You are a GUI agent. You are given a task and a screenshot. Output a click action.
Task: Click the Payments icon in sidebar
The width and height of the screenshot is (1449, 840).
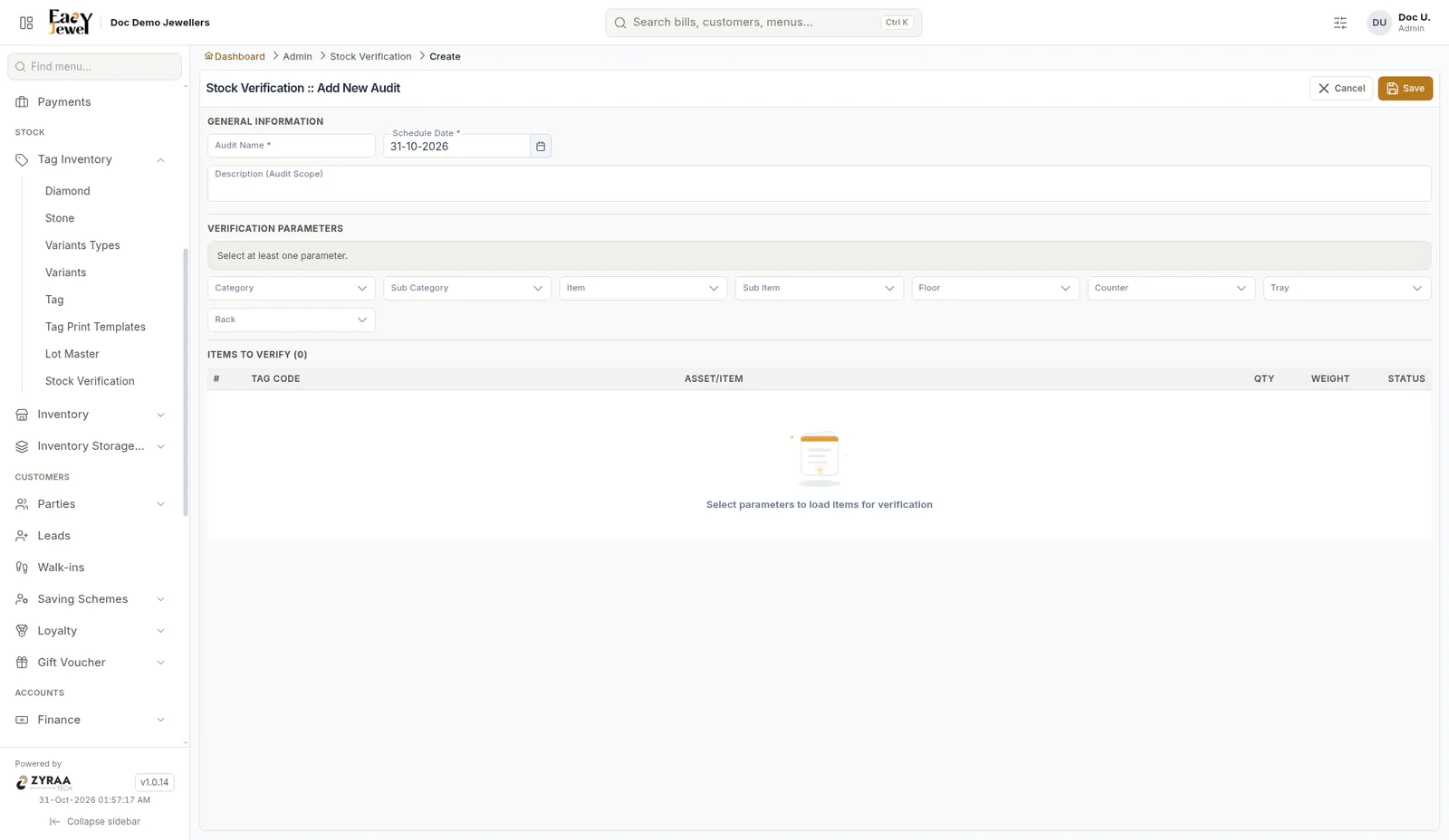(x=22, y=102)
